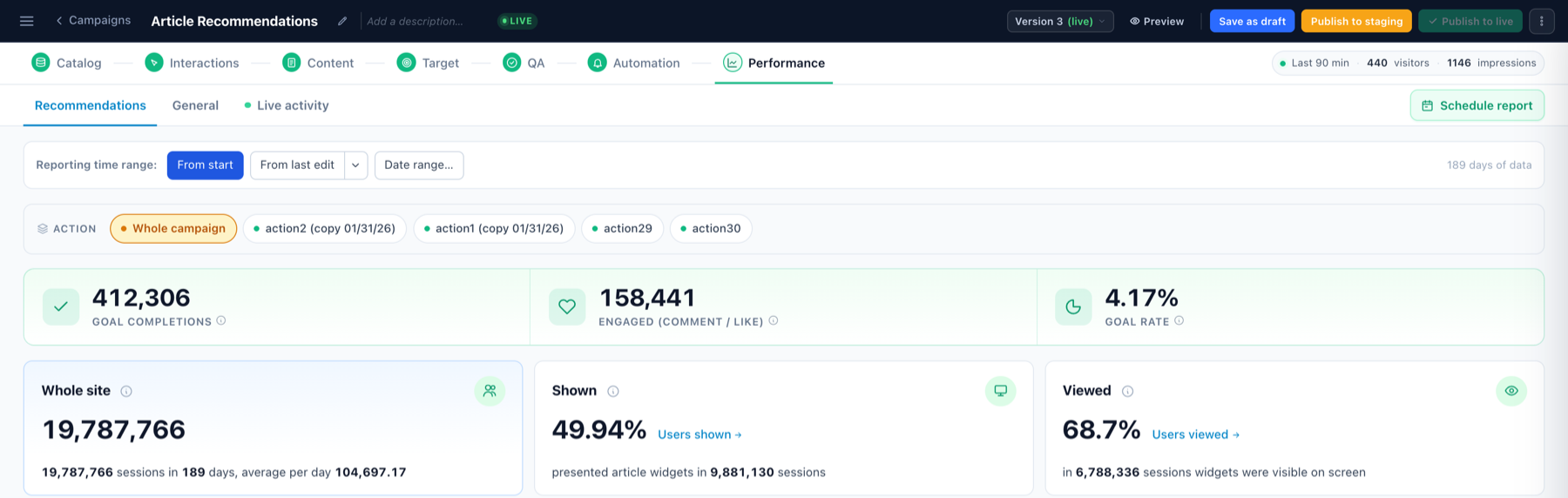Select From start time range
1568x498 pixels.
pyautogui.click(x=205, y=165)
